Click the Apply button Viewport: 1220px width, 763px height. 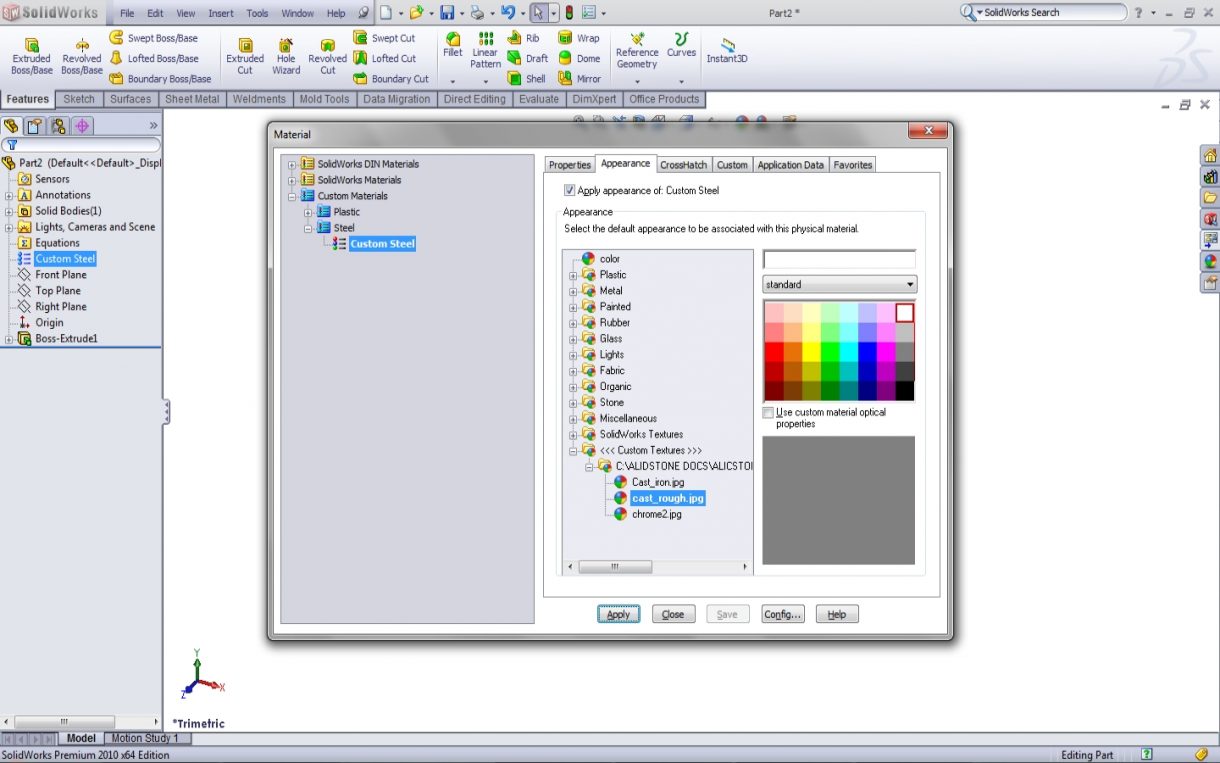[618, 614]
